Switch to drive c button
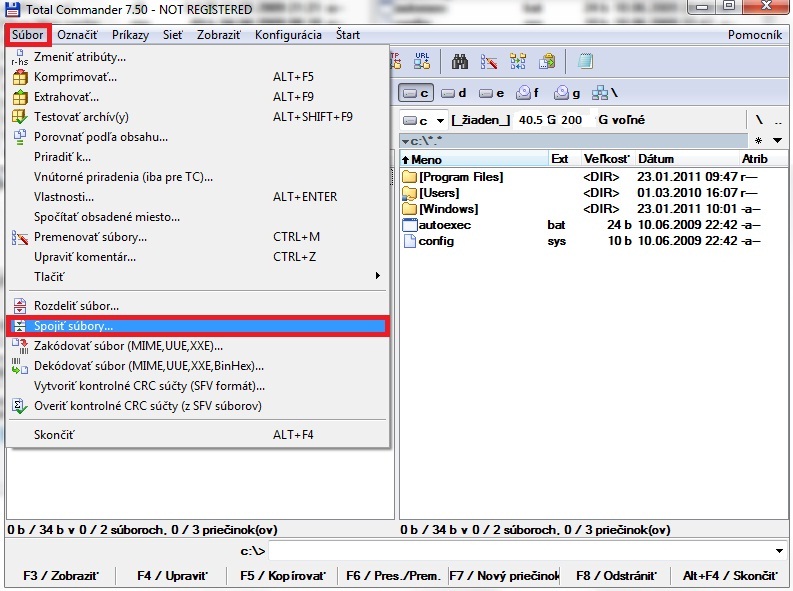 (416, 93)
